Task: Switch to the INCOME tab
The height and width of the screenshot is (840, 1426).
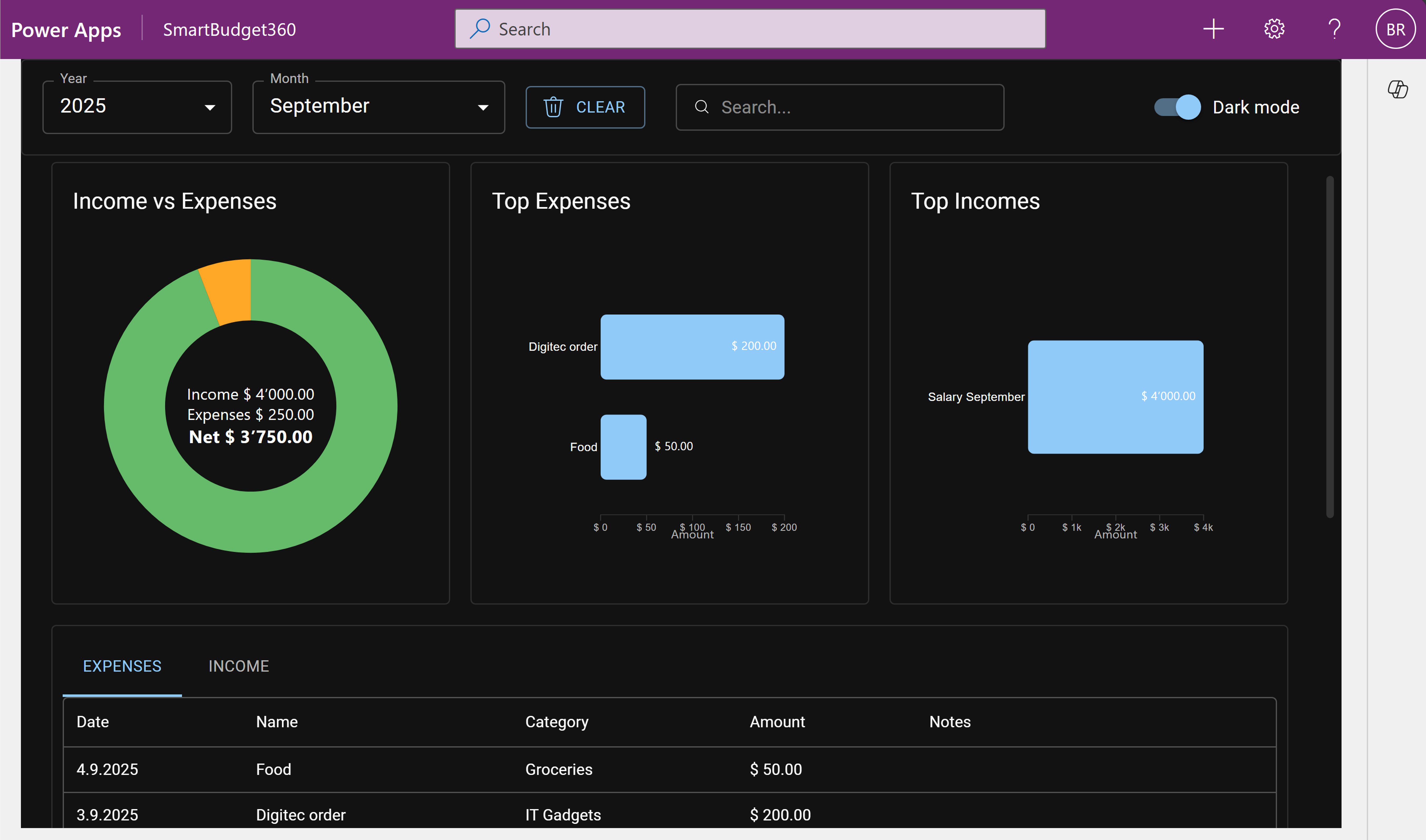Action: (x=238, y=666)
